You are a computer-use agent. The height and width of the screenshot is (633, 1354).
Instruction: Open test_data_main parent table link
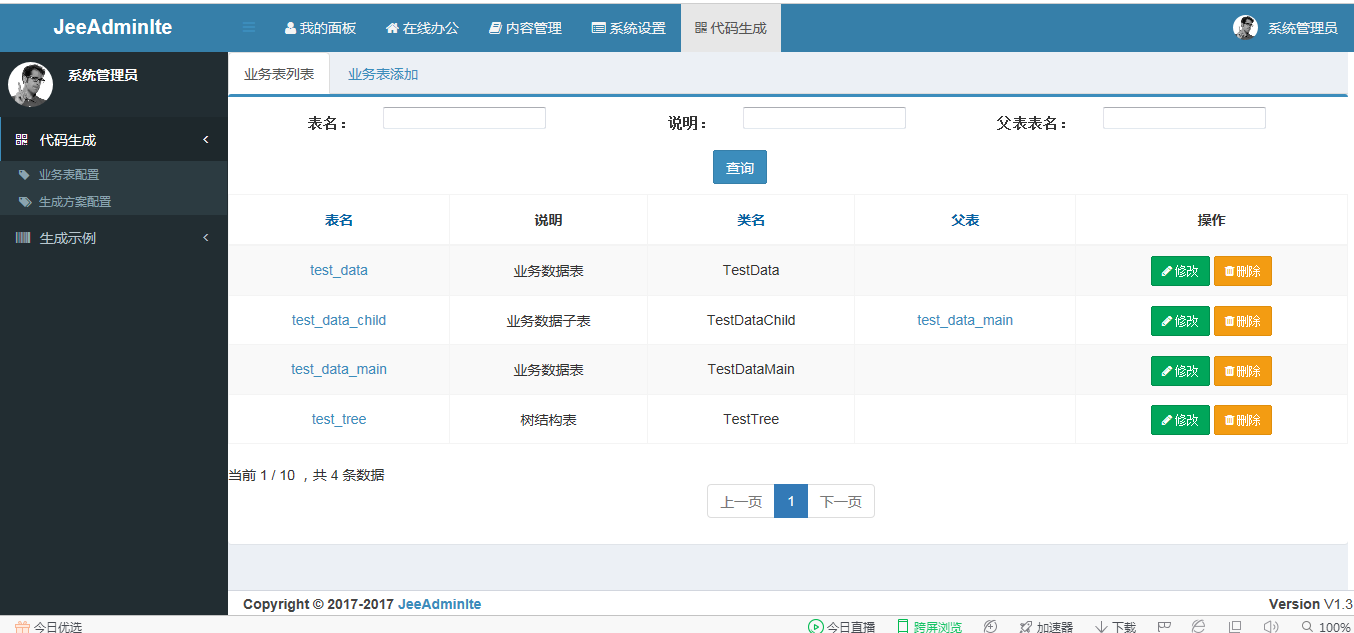(x=965, y=320)
